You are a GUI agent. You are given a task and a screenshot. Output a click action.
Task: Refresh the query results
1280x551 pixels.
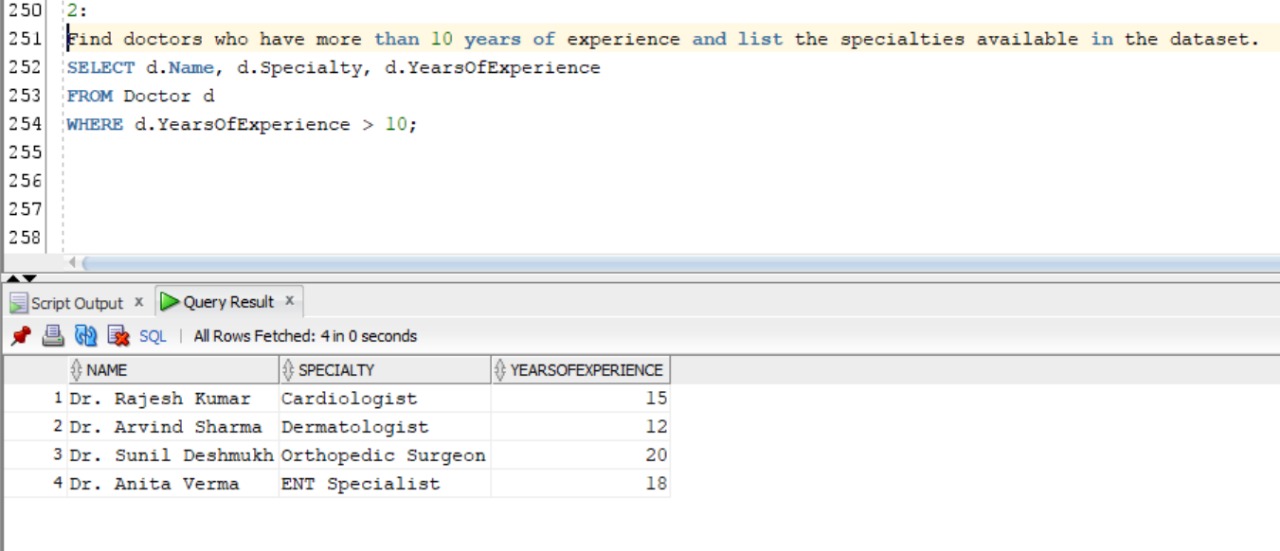86,336
